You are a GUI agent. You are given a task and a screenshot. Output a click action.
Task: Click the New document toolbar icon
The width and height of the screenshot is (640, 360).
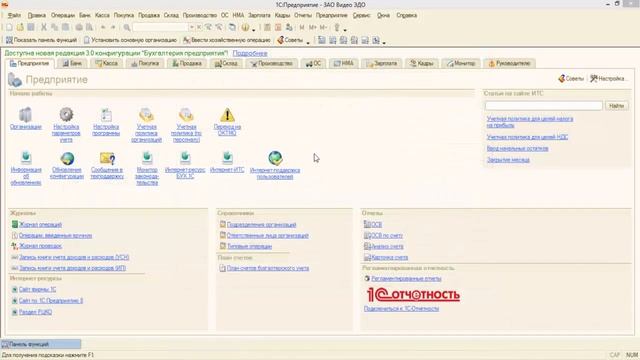point(9,27)
